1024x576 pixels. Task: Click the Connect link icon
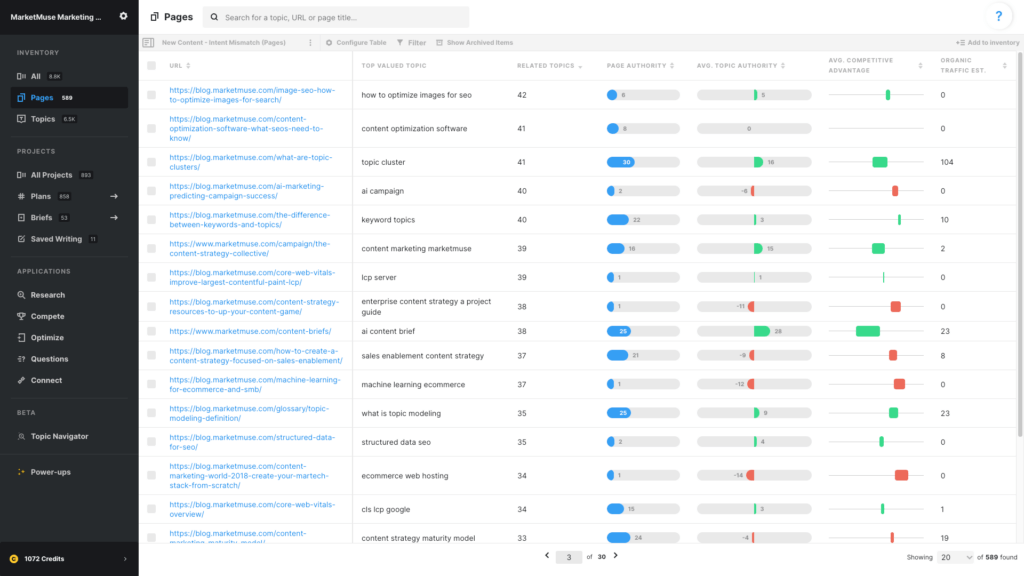point(21,380)
